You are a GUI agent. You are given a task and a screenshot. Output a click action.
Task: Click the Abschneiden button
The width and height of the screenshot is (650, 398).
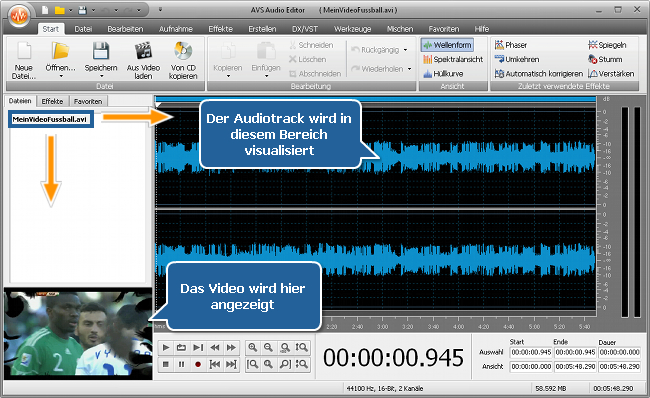[x=315, y=73]
